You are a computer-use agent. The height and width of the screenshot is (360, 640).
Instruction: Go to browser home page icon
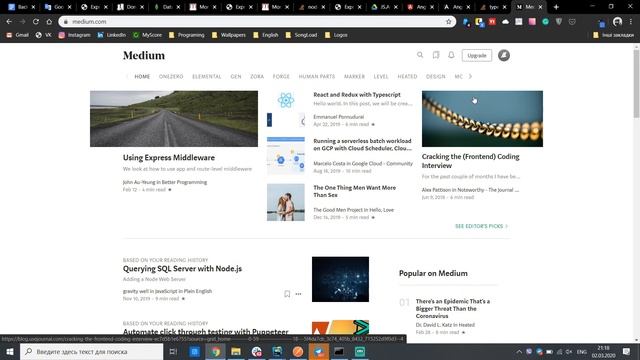click(x=49, y=22)
